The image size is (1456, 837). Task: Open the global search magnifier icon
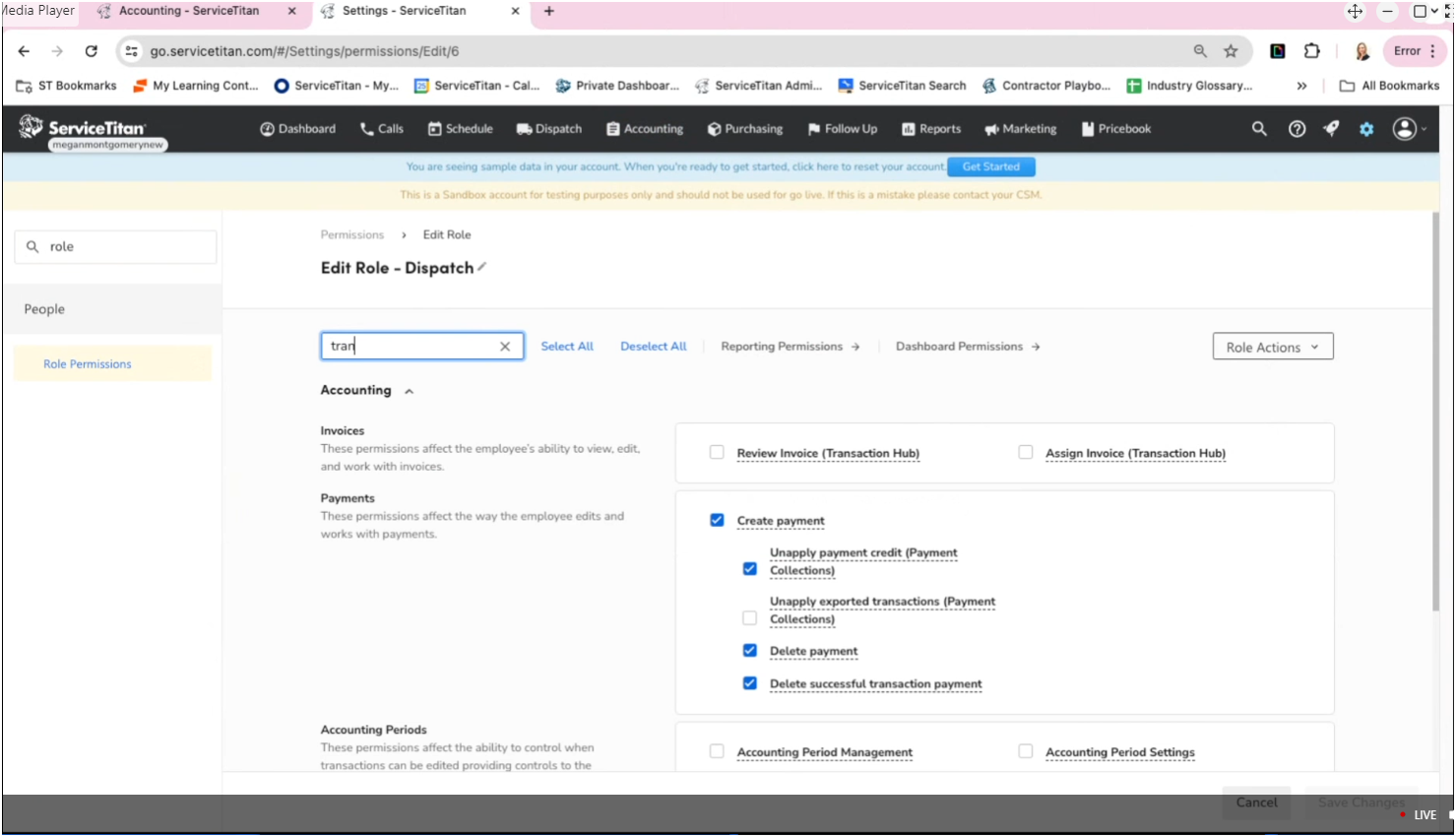(x=1259, y=129)
